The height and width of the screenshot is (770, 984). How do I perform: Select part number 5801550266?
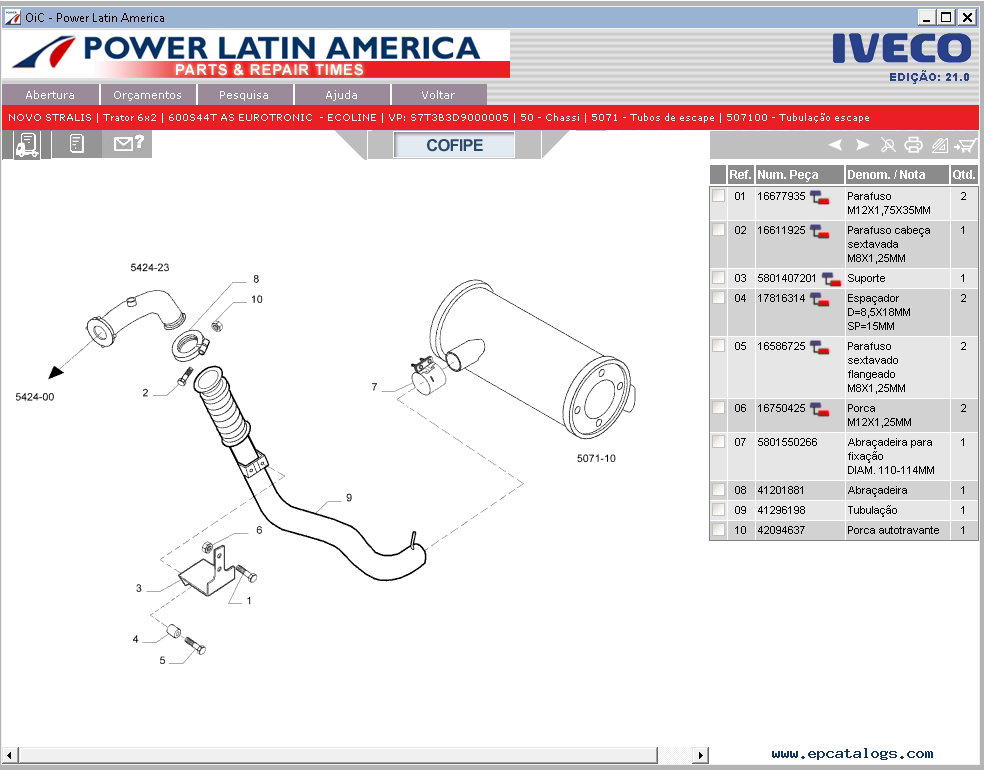pos(787,442)
